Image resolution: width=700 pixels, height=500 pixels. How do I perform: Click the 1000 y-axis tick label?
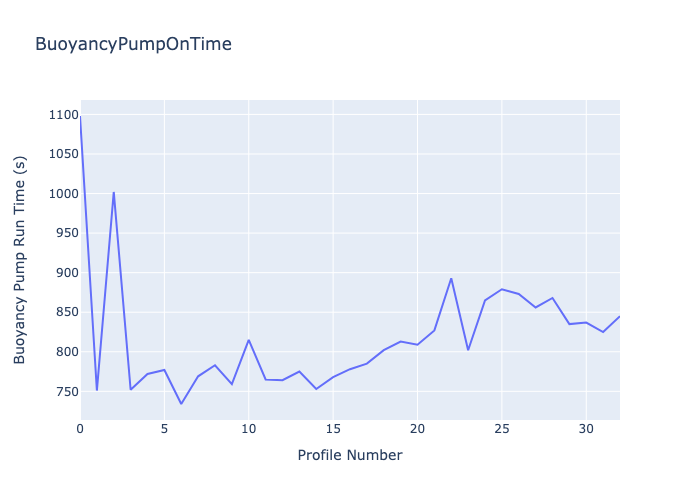(x=62, y=194)
